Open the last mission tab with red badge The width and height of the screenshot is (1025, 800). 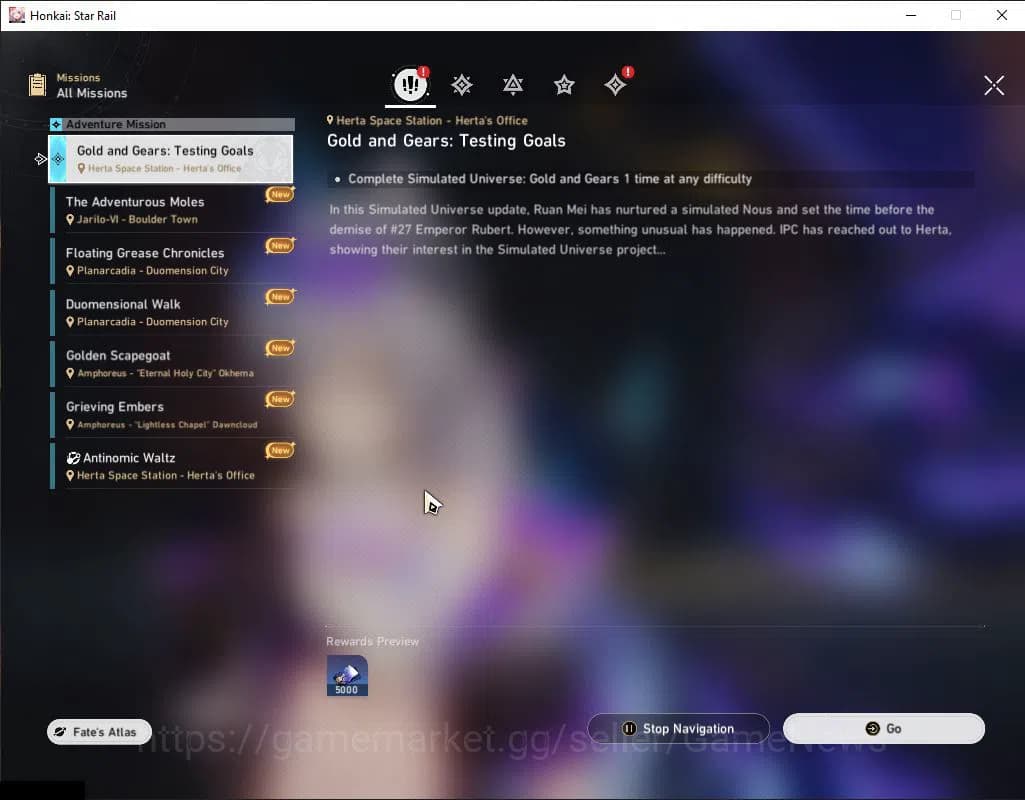click(616, 84)
